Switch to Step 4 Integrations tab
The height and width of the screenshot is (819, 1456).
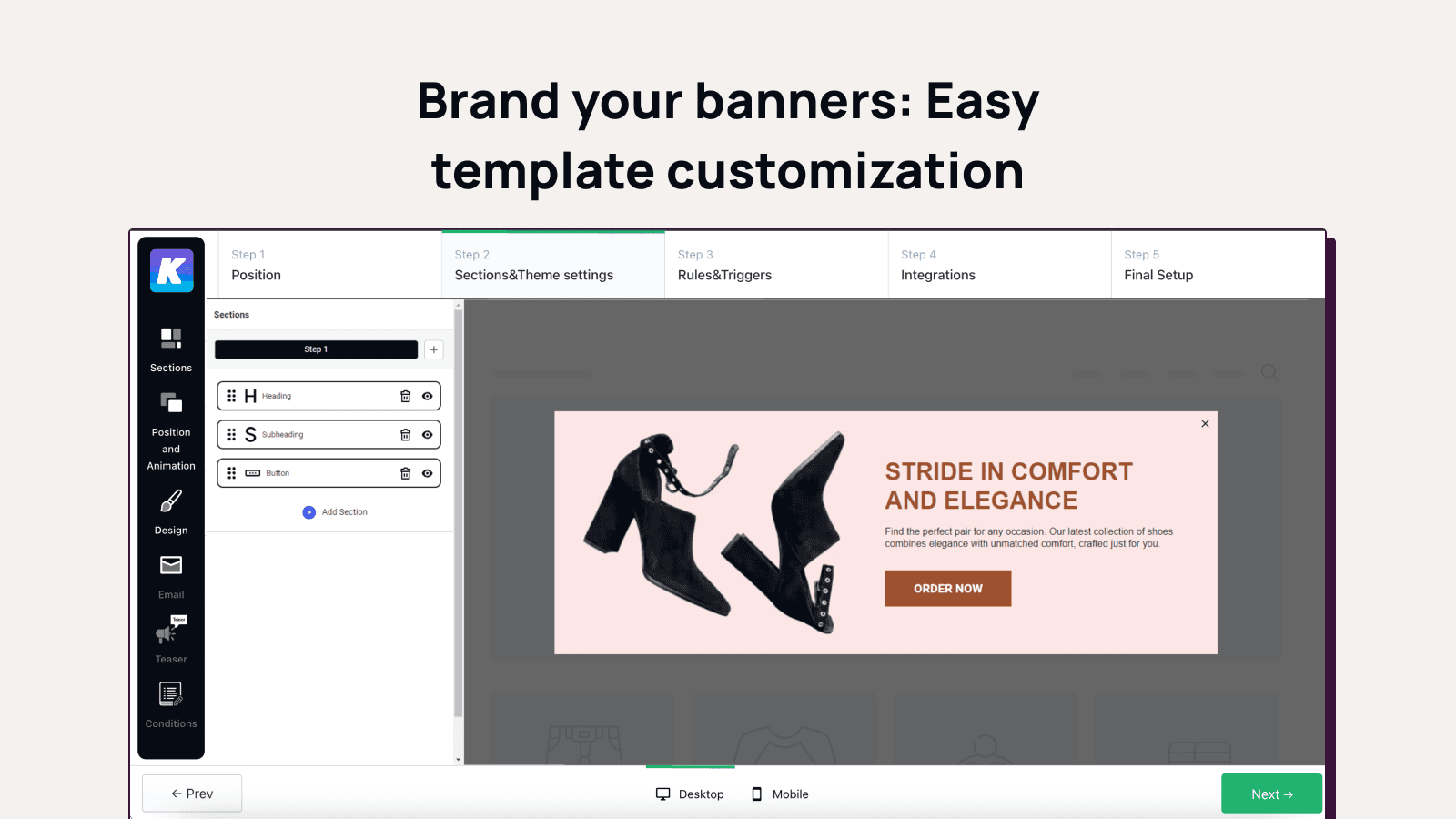[998, 265]
